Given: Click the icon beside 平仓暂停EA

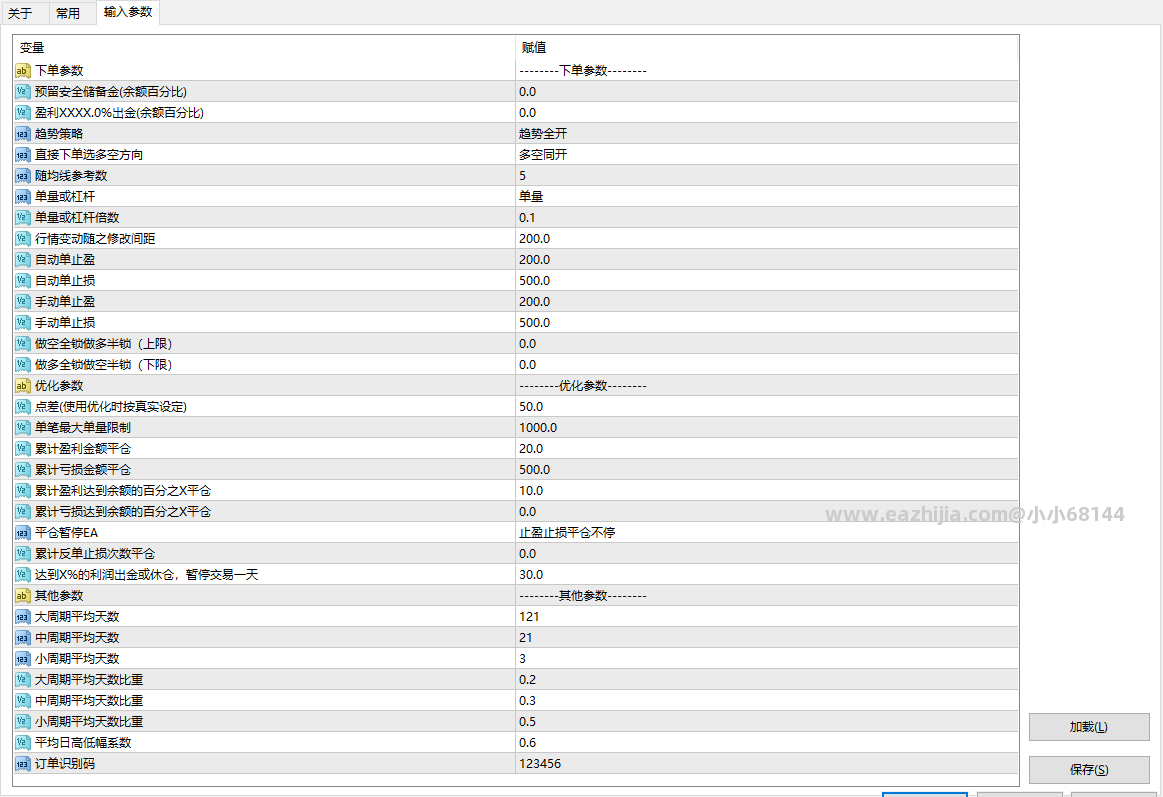Looking at the screenshot, I should [x=22, y=533].
